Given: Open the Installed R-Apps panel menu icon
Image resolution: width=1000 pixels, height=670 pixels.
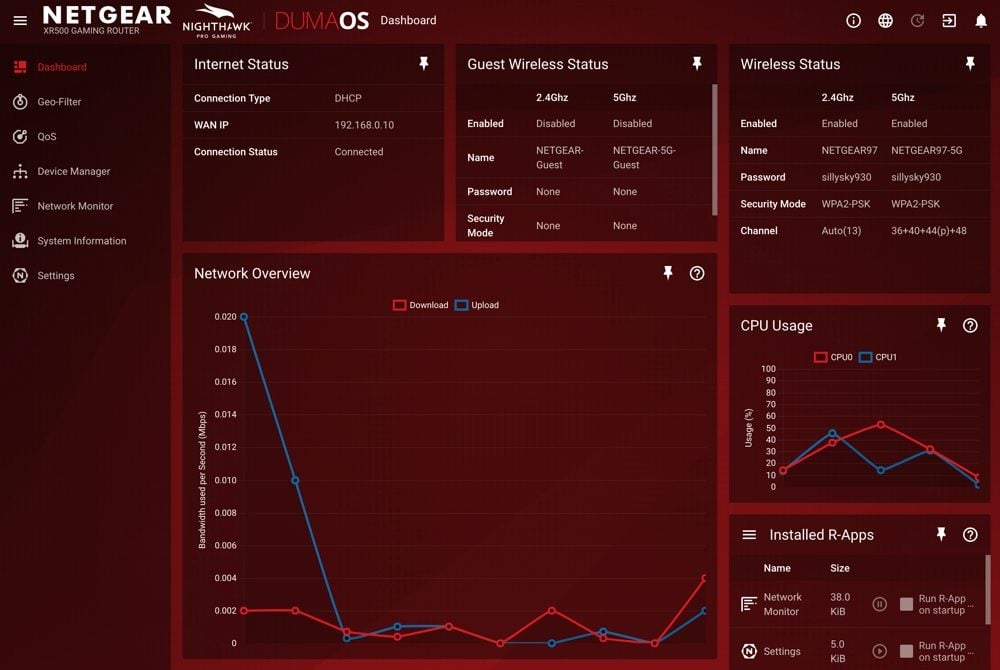Looking at the screenshot, I should (749, 535).
